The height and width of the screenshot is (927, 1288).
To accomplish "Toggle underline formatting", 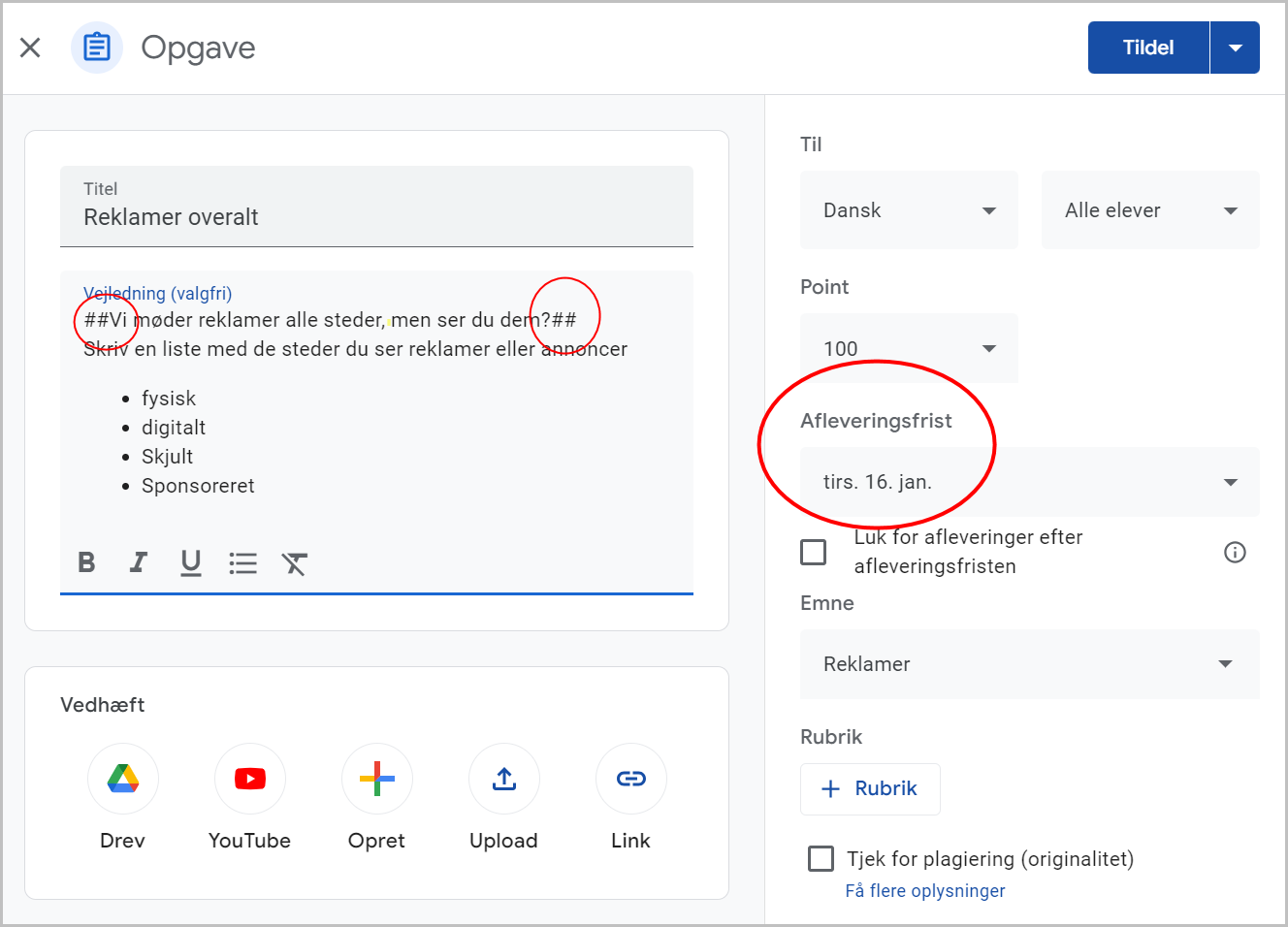I will pyautogui.click(x=191, y=562).
